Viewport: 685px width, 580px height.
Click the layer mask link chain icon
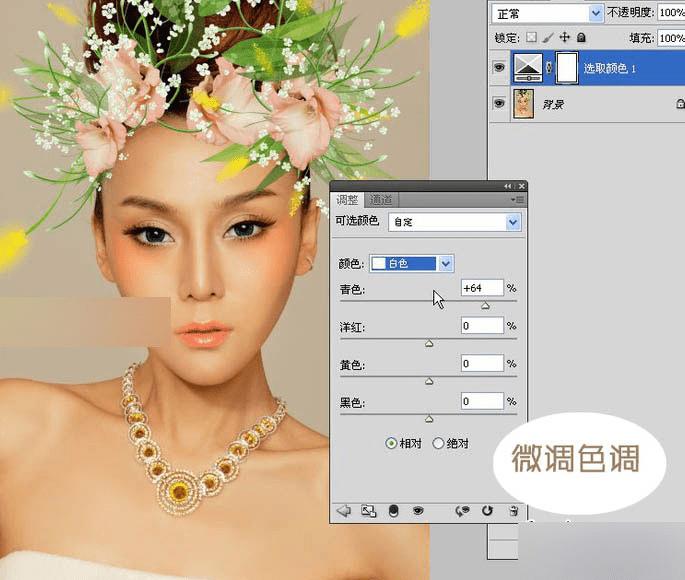click(x=549, y=68)
